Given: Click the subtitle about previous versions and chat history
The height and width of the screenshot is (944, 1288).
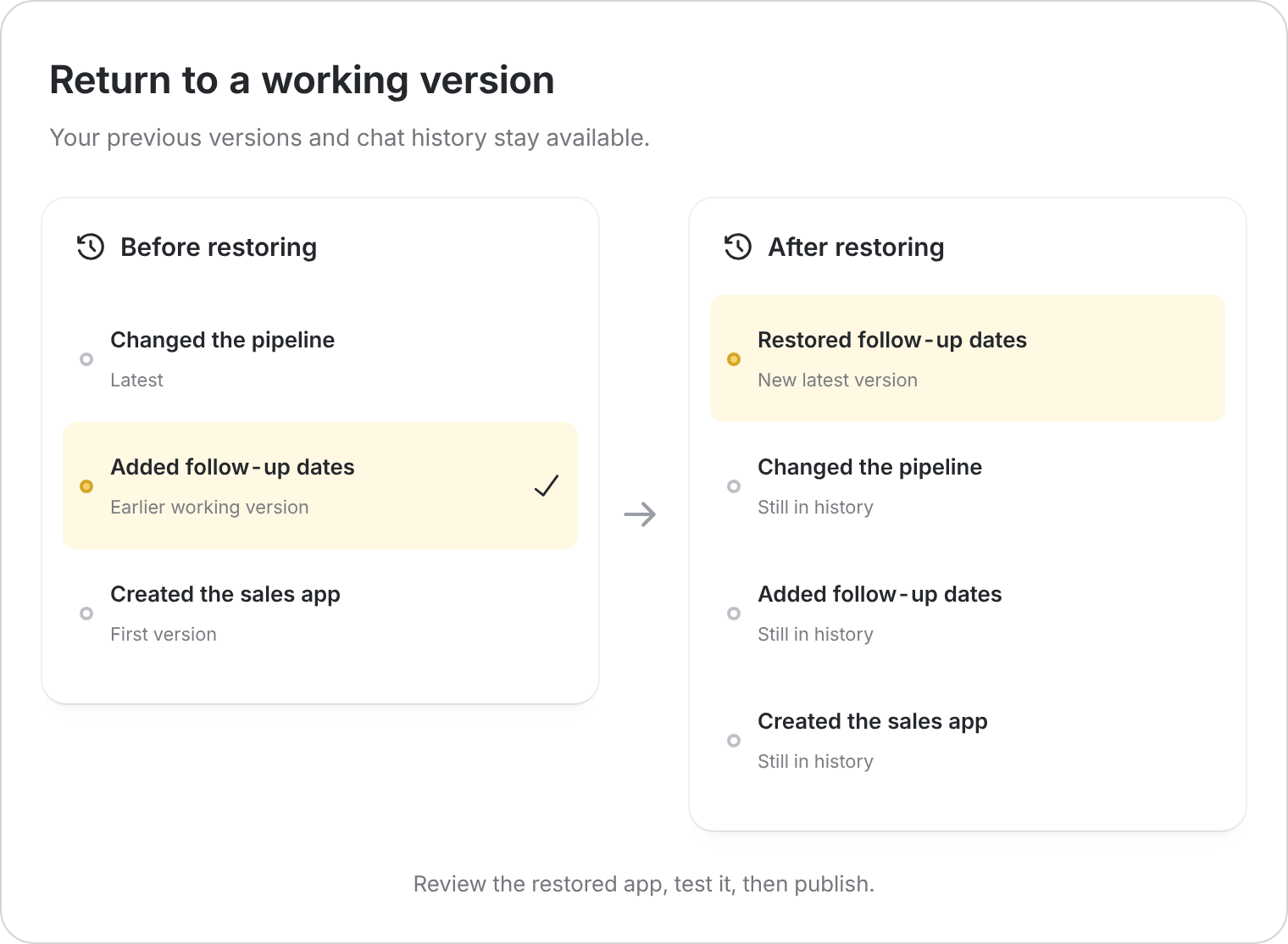Looking at the screenshot, I should click(x=350, y=137).
